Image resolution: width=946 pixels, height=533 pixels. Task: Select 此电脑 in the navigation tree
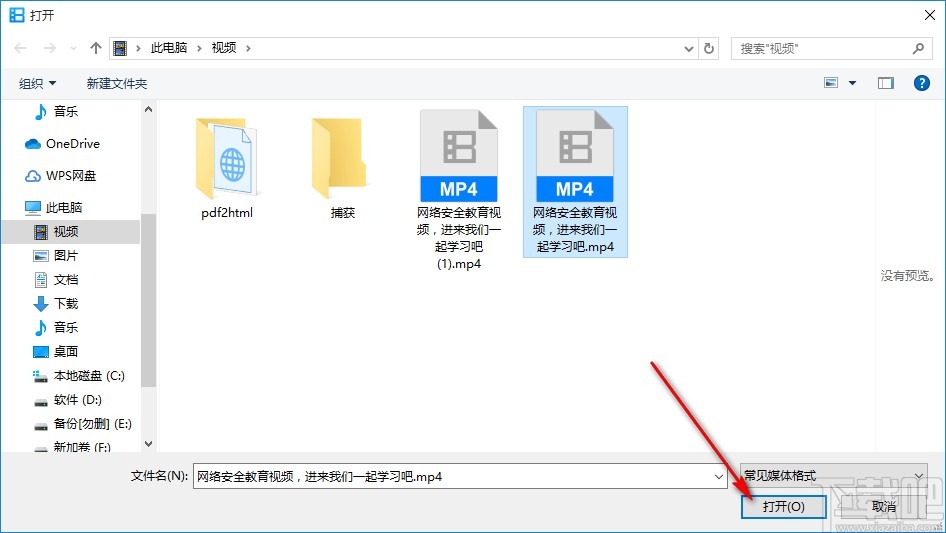pyautogui.click(x=53, y=208)
